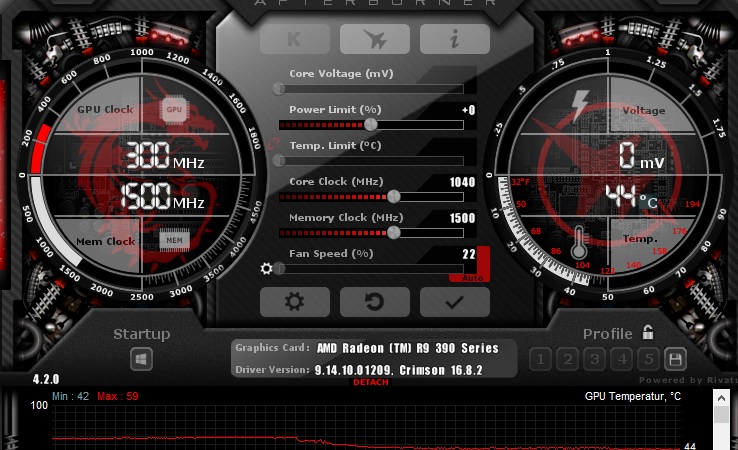The image size is (738, 450).
Task: Click the Core Clock slider handle
Action: tap(394, 197)
